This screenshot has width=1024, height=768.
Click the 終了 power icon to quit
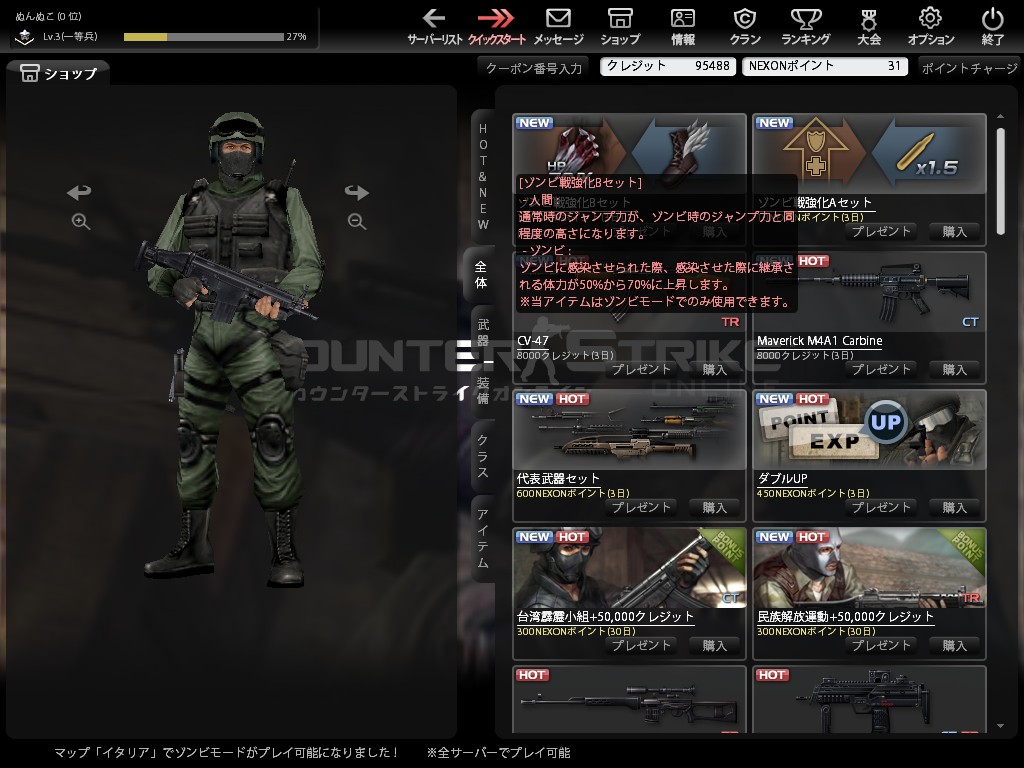click(x=993, y=27)
